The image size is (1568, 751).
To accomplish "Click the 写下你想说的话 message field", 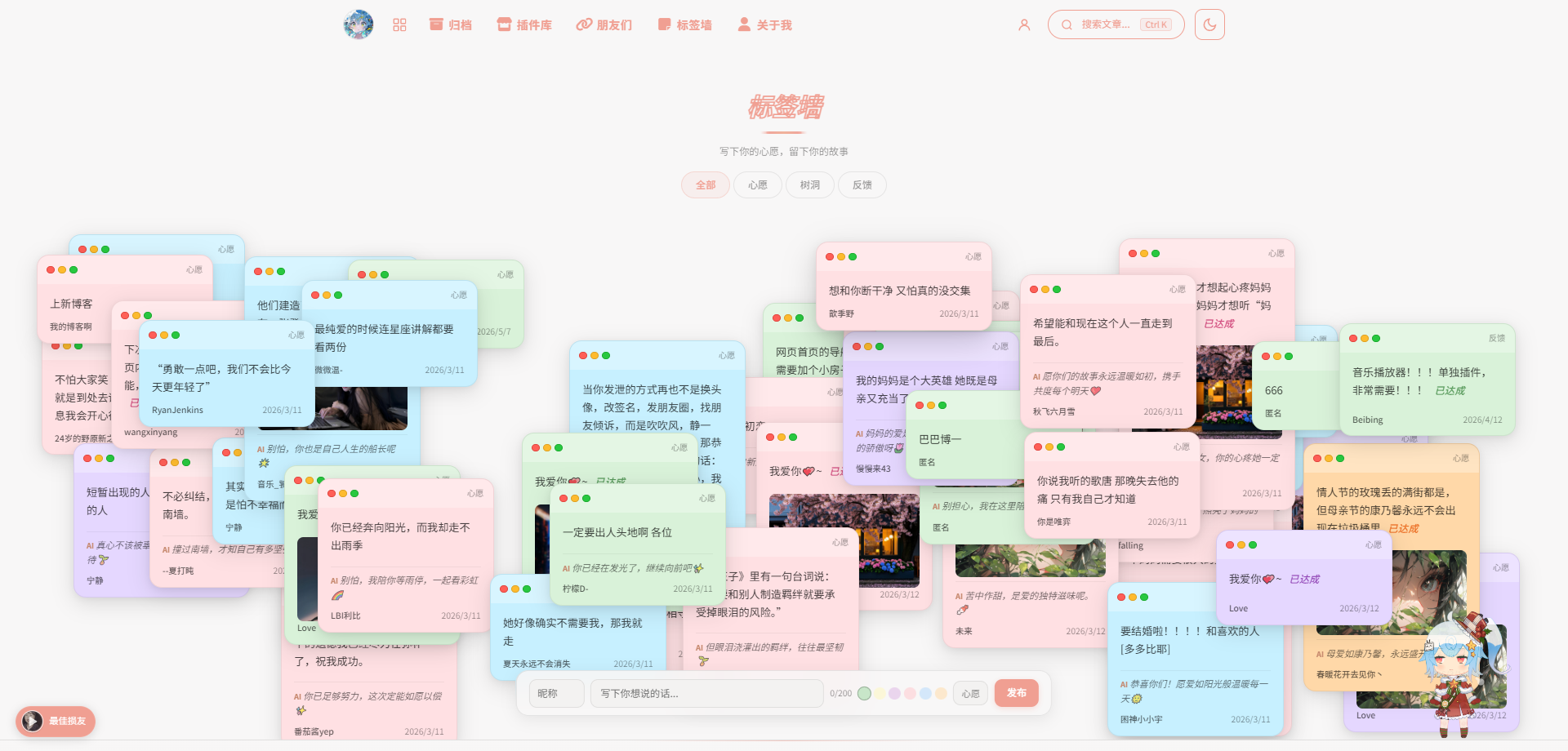I will point(707,693).
